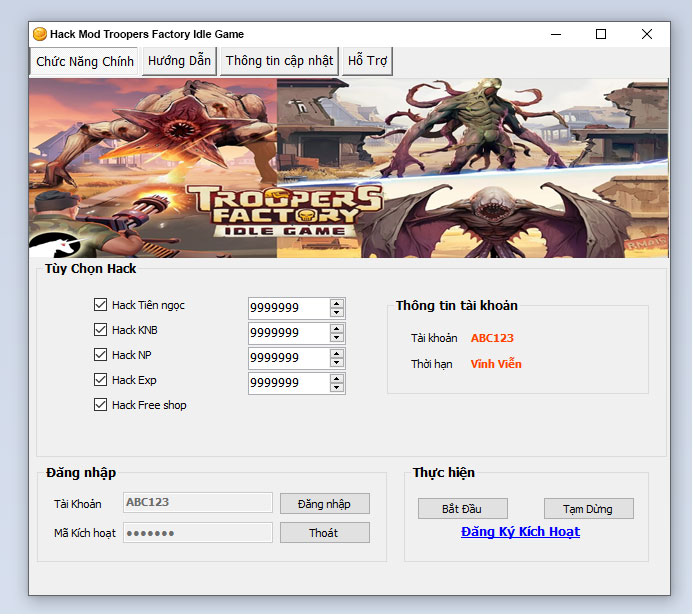The height and width of the screenshot is (616, 693).
Task: Toggle the Hack KNB checkbox
Action: coord(100,330)
